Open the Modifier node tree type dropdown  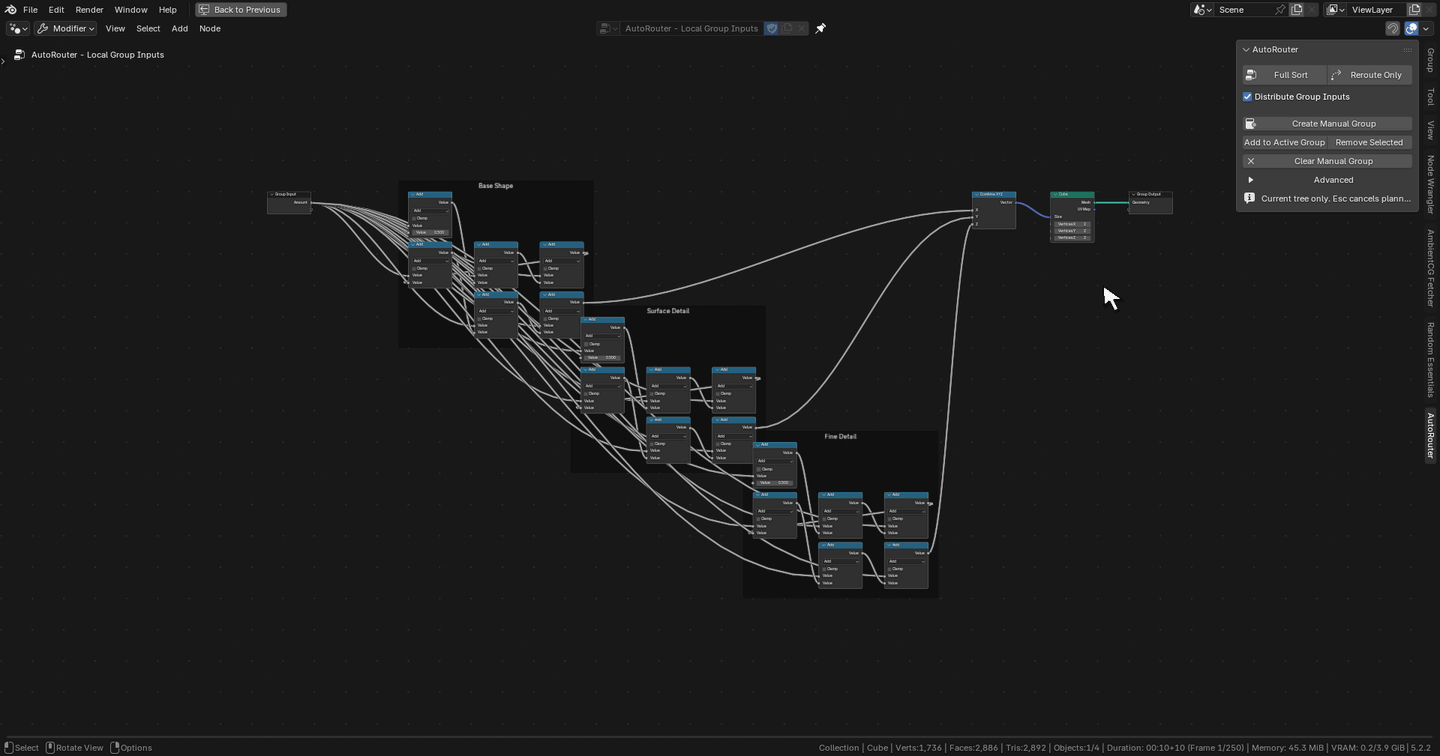click(x=66, y=28)
